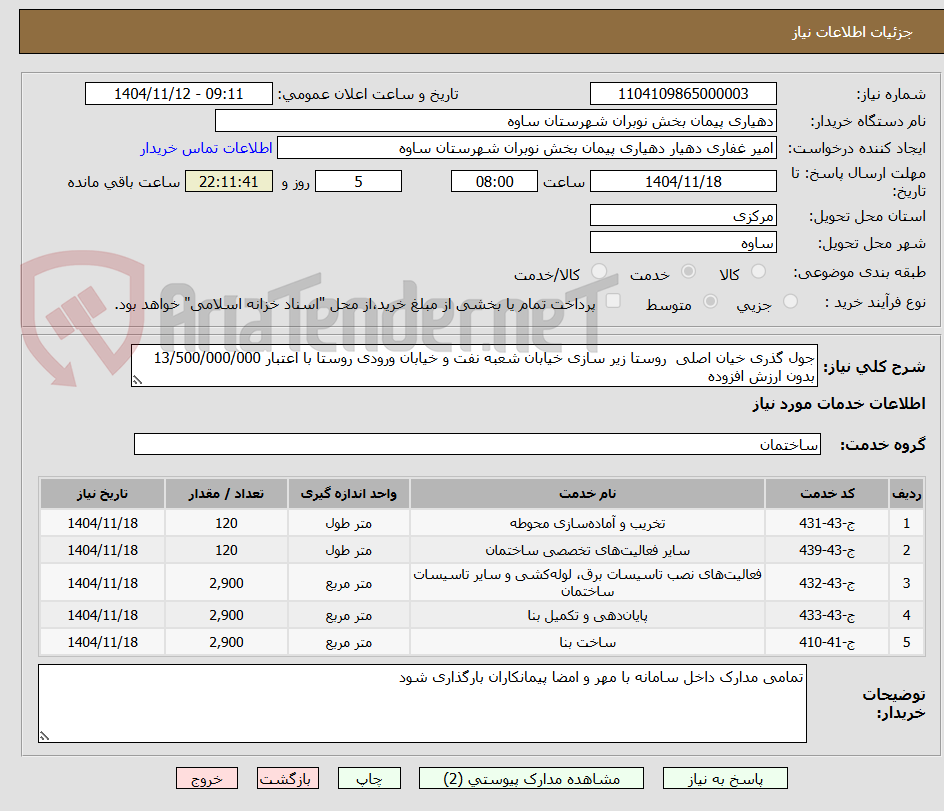Click service code ج-43-431 cell
Image resolution: width=944 pixels, height=811 pixels.
coord(827,523)
